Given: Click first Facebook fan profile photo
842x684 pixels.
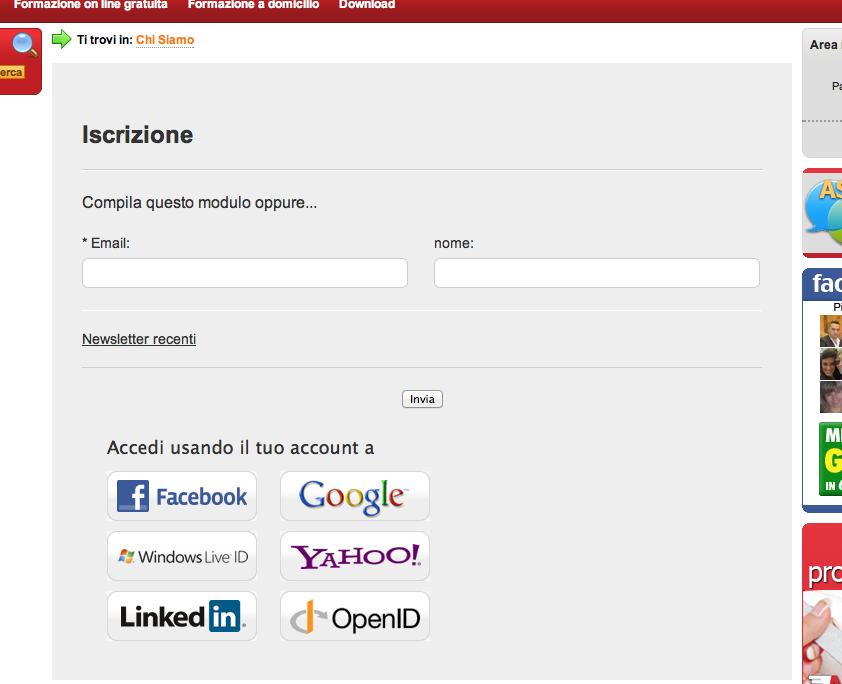Looking at the screenshot, I should click(831, 331).
